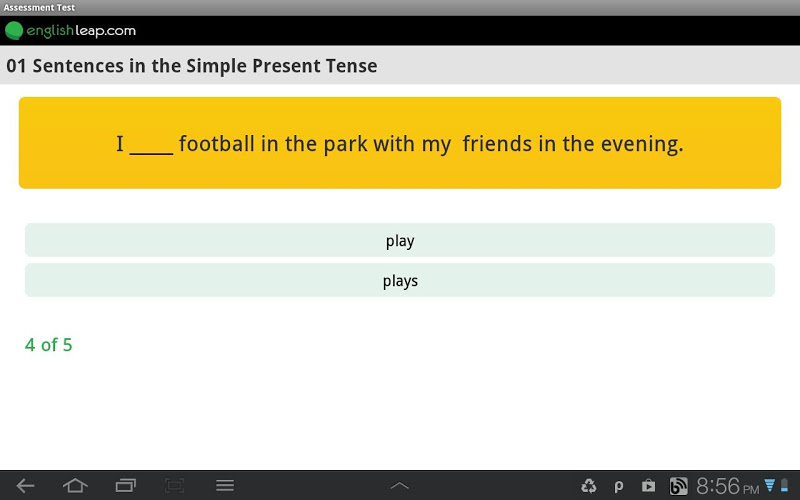This screenshot has width=800, height=500.
Task: Click the yellow question sentence box
Action: click(400, 143)
